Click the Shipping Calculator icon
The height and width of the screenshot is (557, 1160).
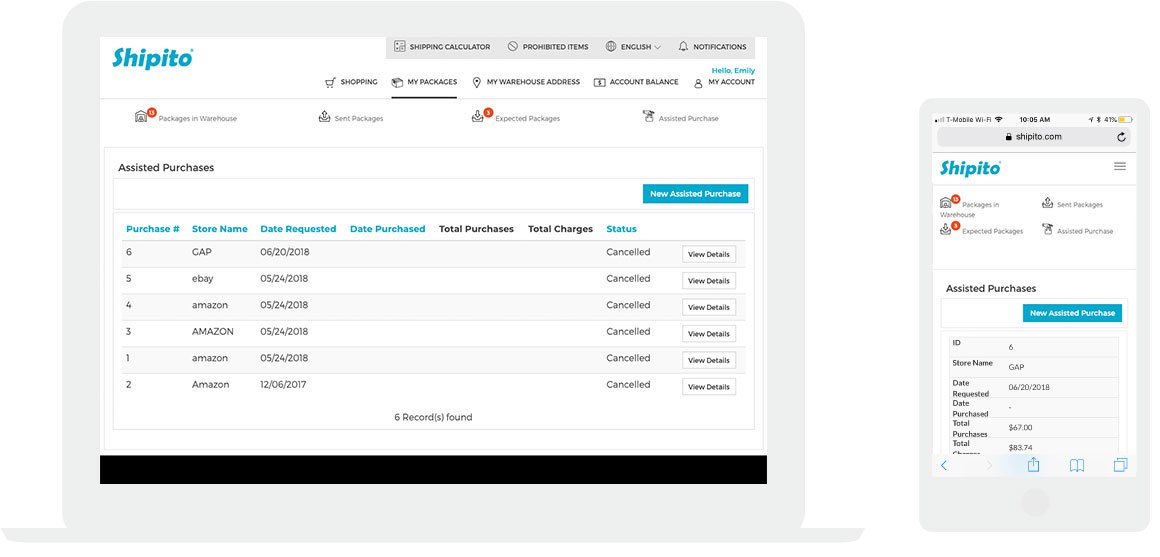tap(400, 47)
